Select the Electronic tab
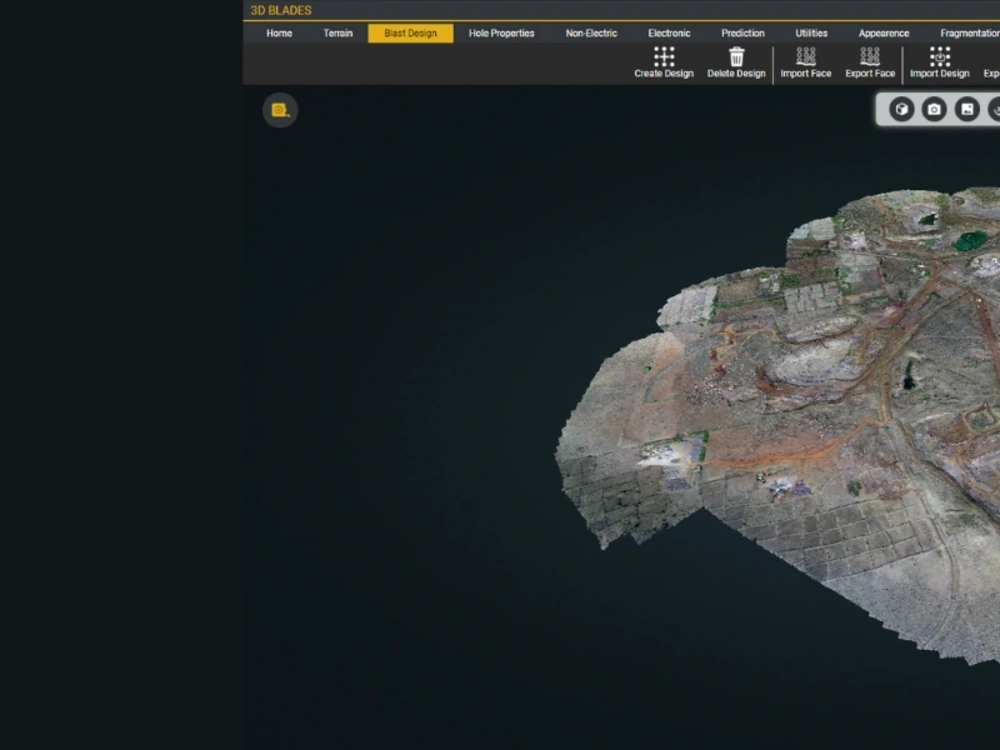The height and width of the screenshot is (750, 1000). pyautogui.click(x=668, y=33)
